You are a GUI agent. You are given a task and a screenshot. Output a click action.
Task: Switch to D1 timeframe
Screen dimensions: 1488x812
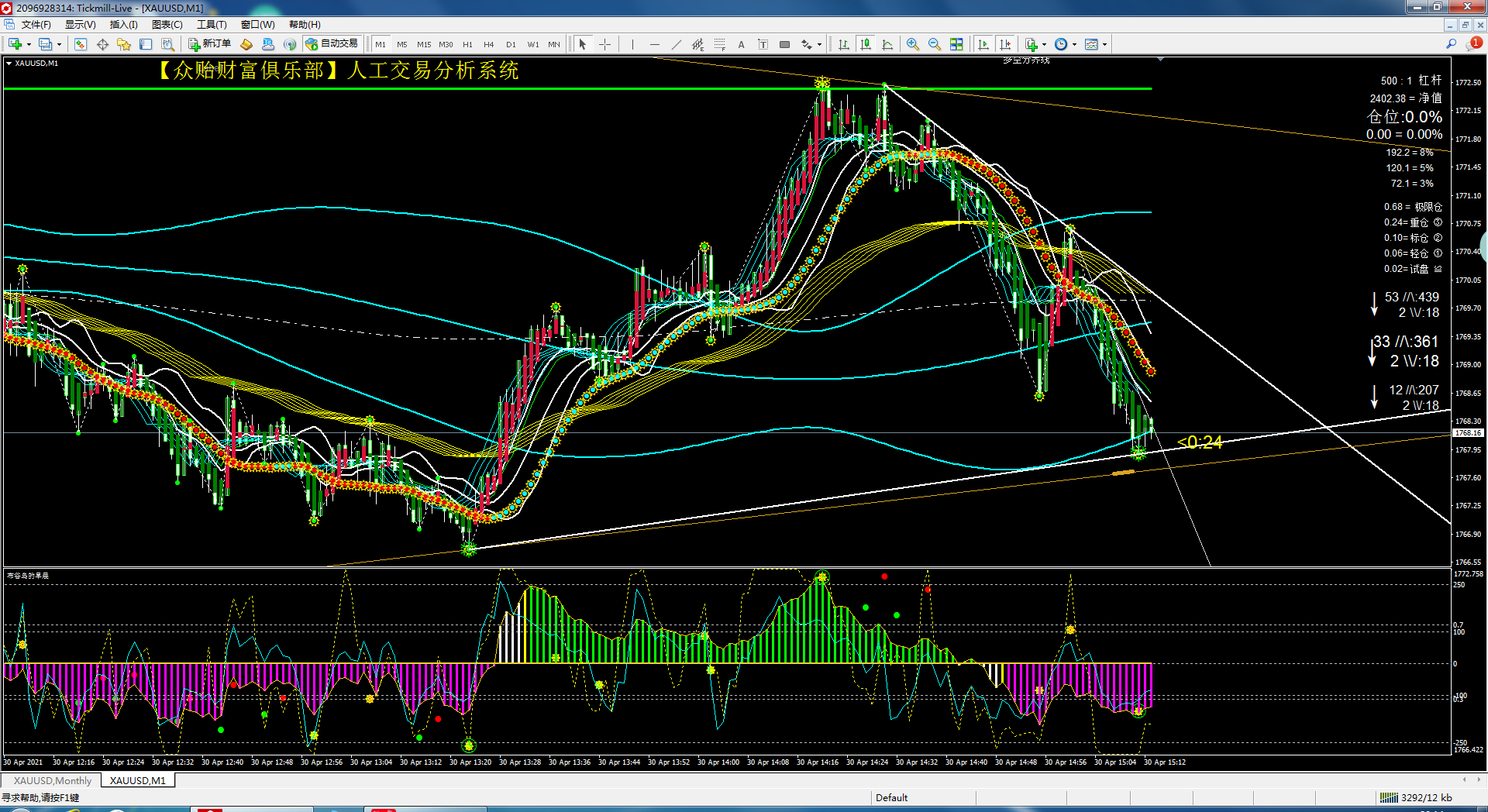(511, 44)
